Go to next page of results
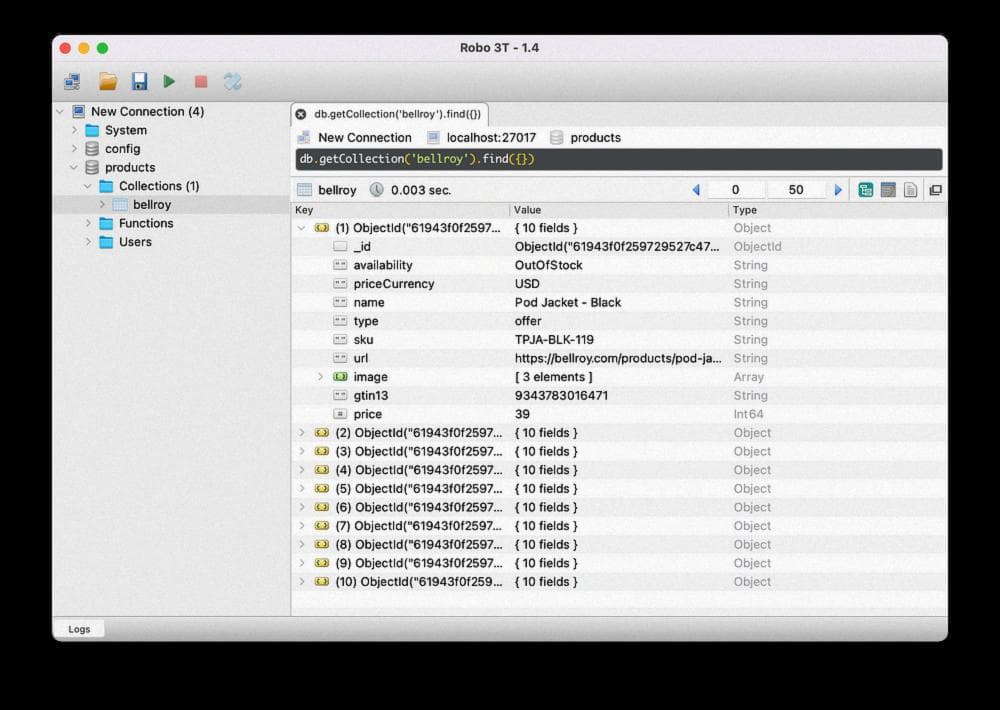 pyautogui.click(x=838, y=190)
